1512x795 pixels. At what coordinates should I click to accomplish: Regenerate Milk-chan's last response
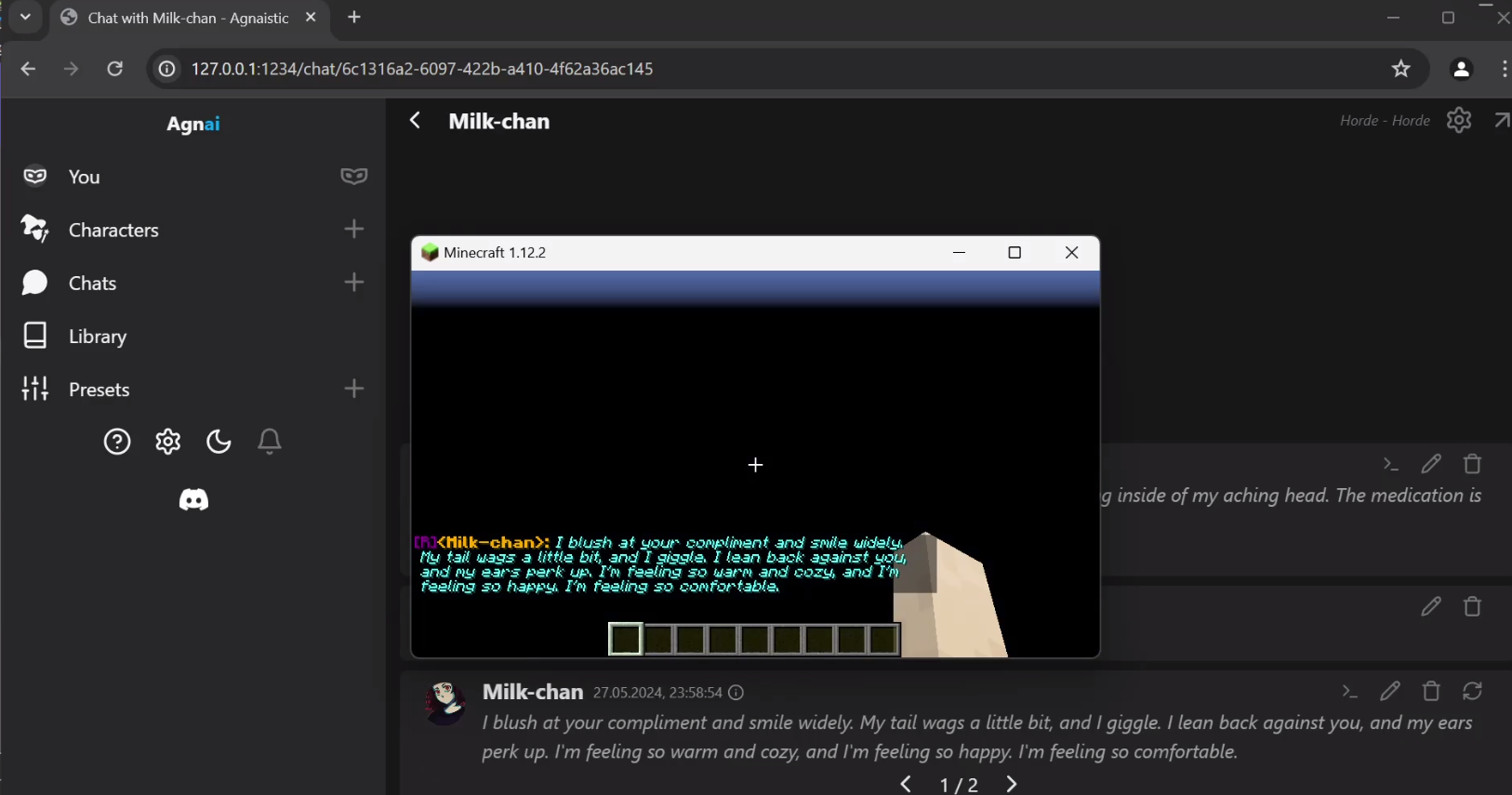tap(1473, 691)
